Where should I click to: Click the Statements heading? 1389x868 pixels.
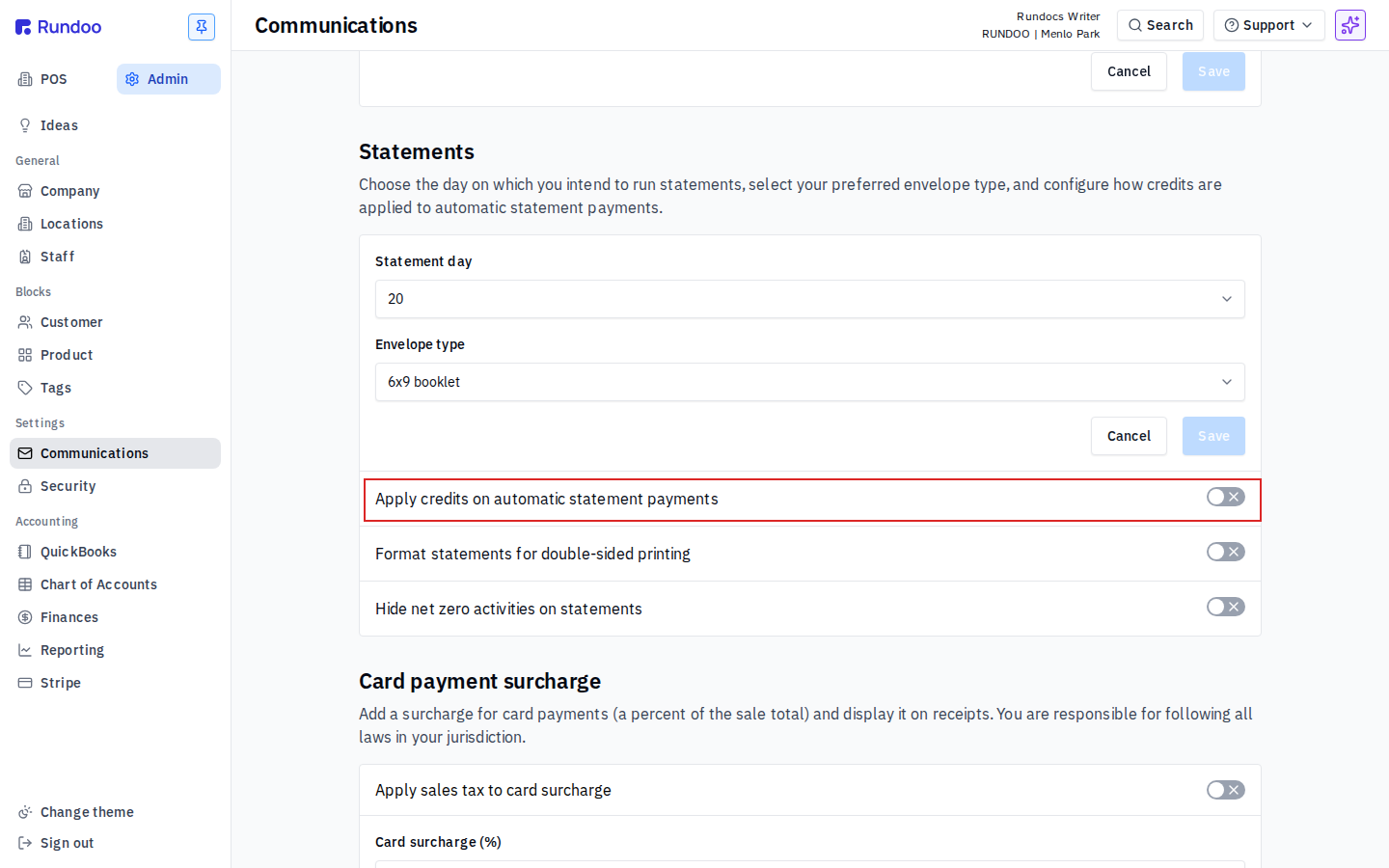tap(417, 151)
